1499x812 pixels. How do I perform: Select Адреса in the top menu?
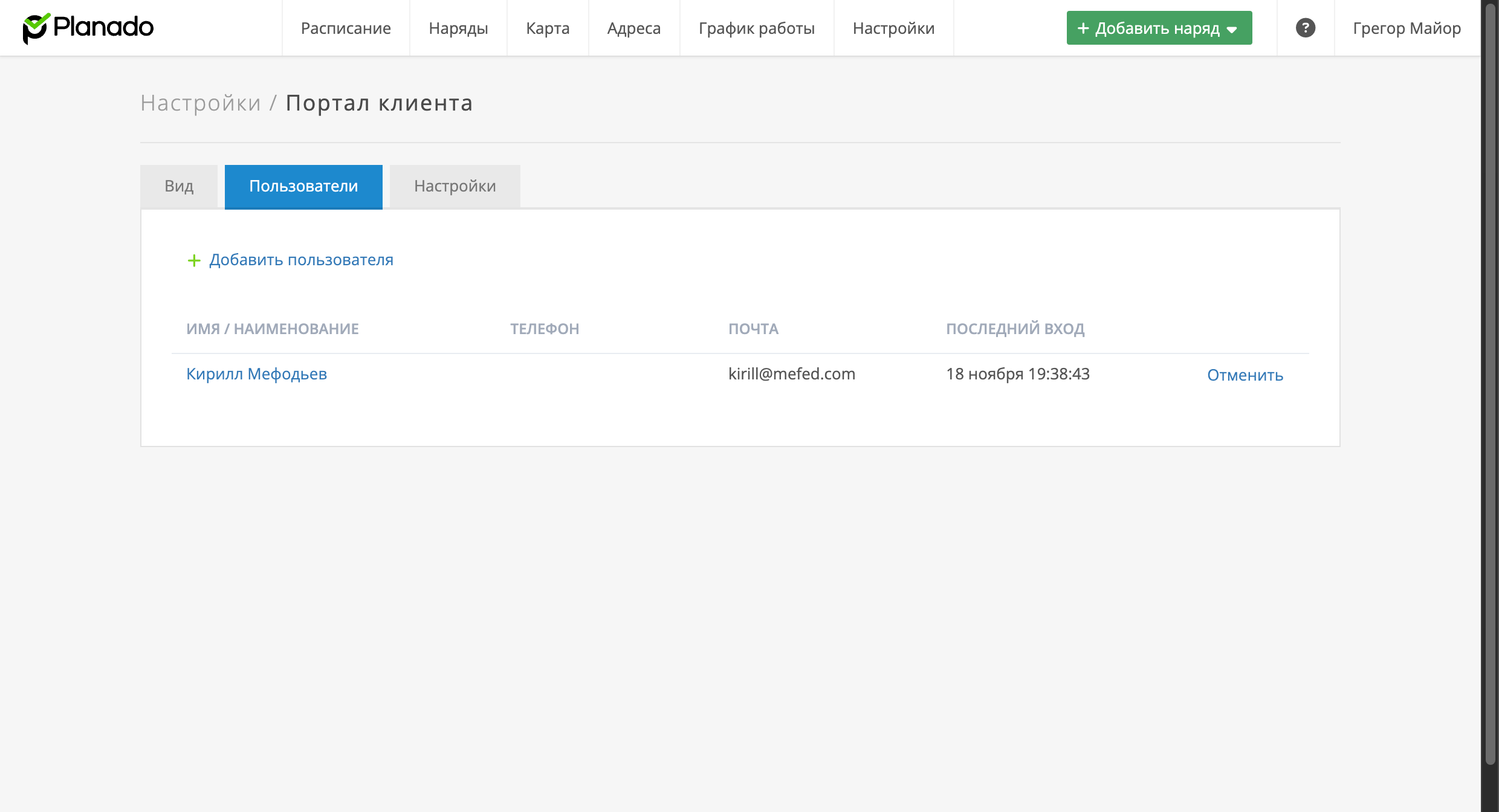[x=633, y=28]
